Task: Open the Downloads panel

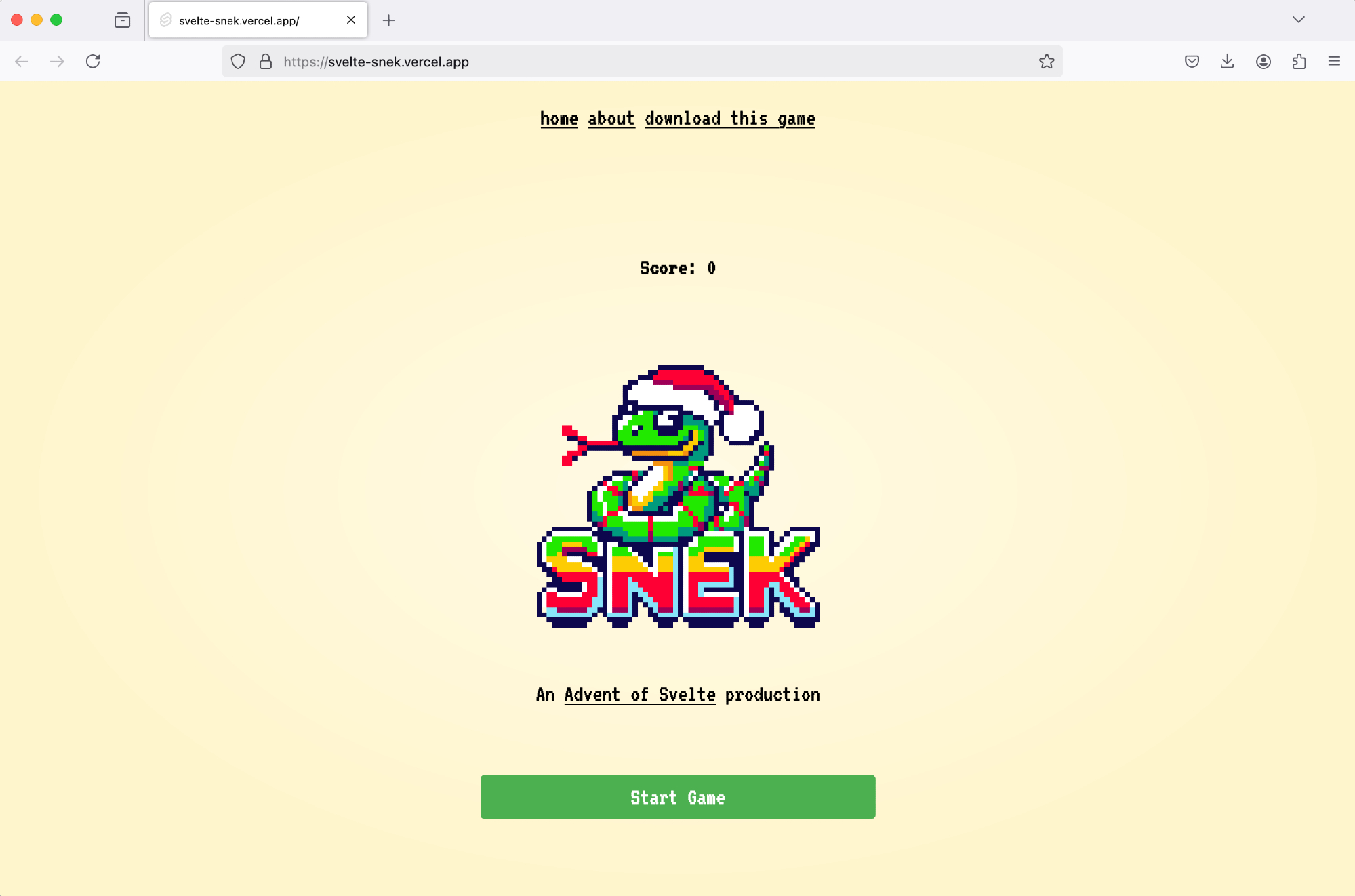Action: pos(1228,62)
